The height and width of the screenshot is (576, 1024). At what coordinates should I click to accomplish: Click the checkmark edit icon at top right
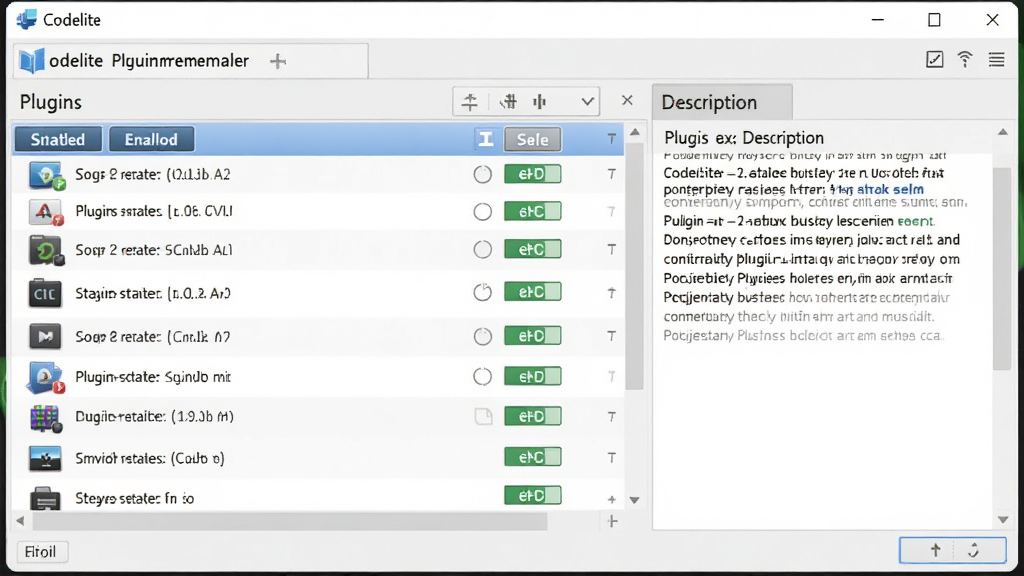click(935, 59)
